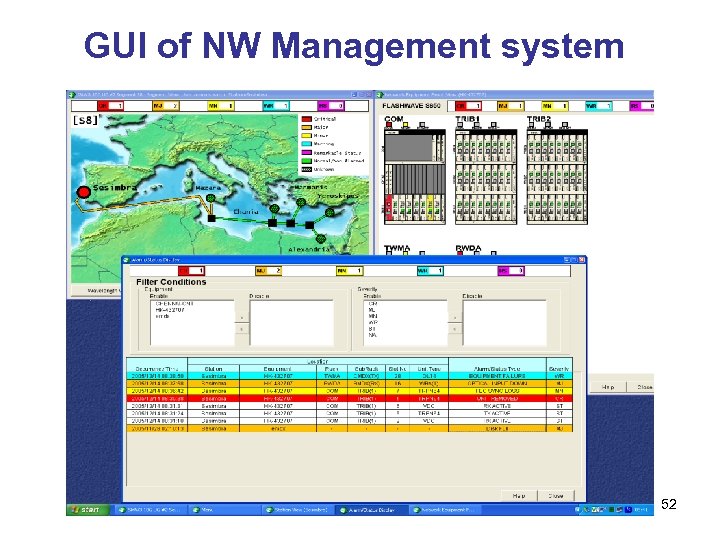Select MJ in Severity Enable list
The width and height of the screenshot is (720, 540).
[x=372, y=310]
